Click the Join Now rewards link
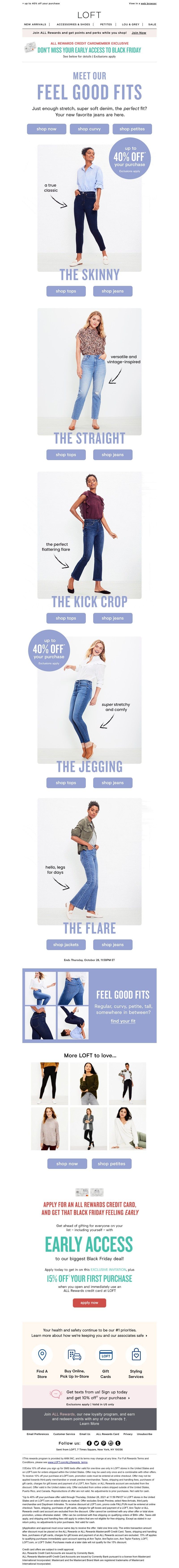 coord(139,33)
